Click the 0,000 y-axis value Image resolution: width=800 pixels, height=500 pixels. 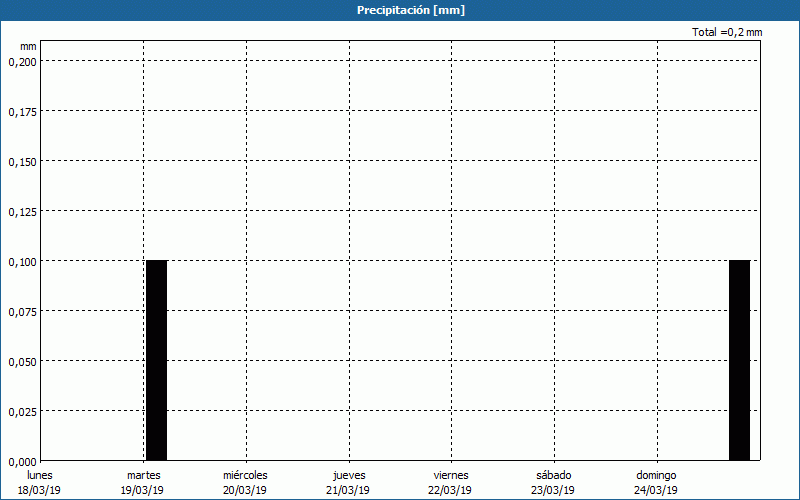23,462
